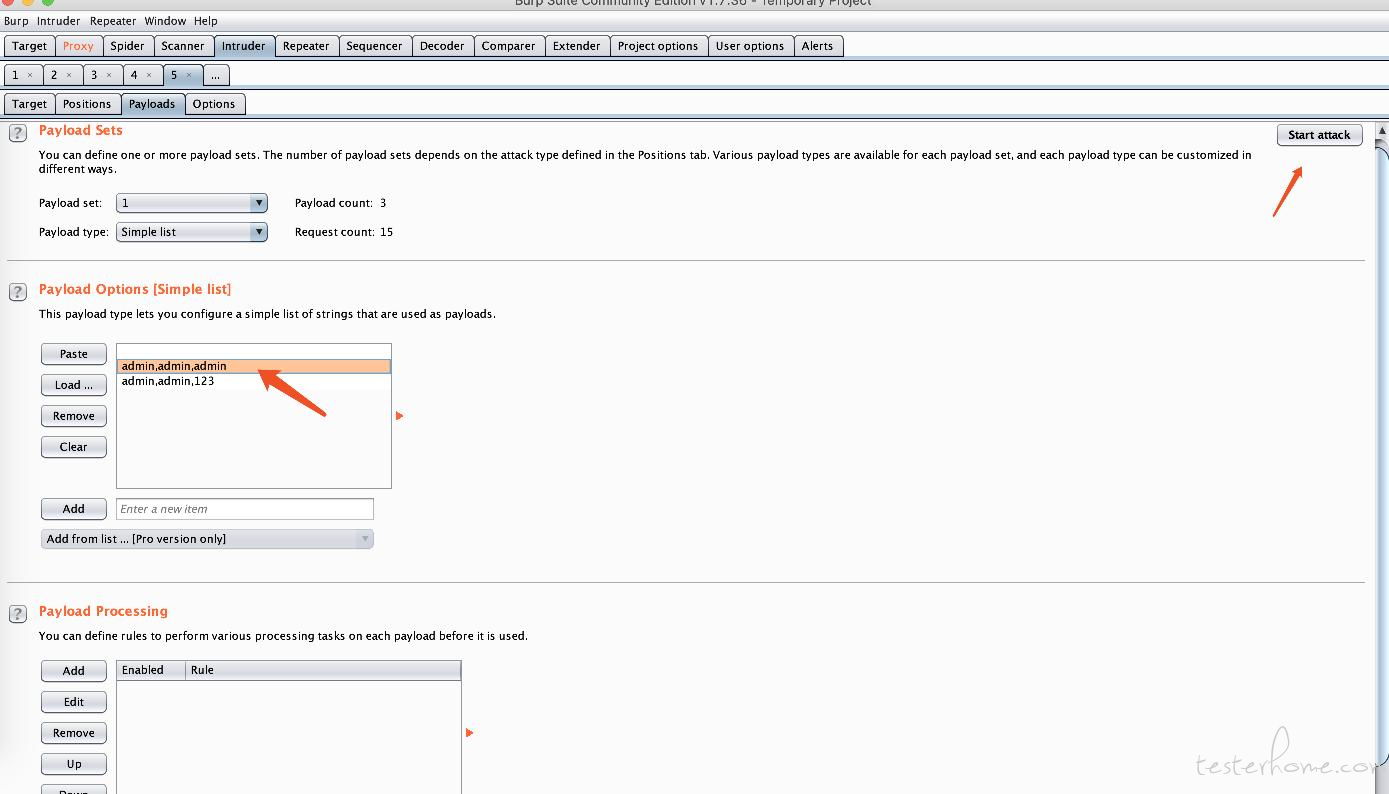Click the Load ... button

coord(74,385)
